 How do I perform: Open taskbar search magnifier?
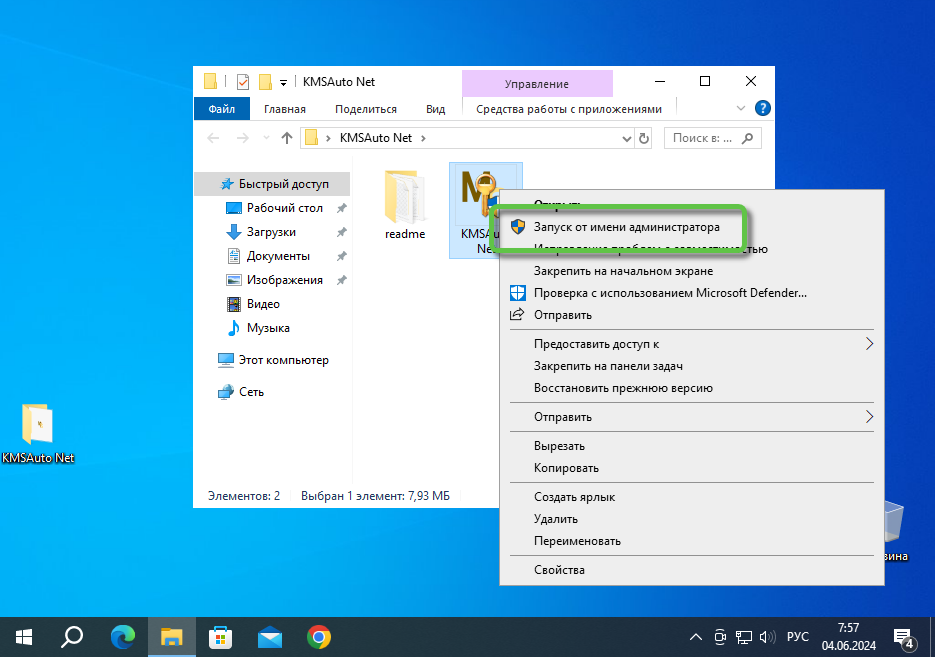(x=72, y=637)
